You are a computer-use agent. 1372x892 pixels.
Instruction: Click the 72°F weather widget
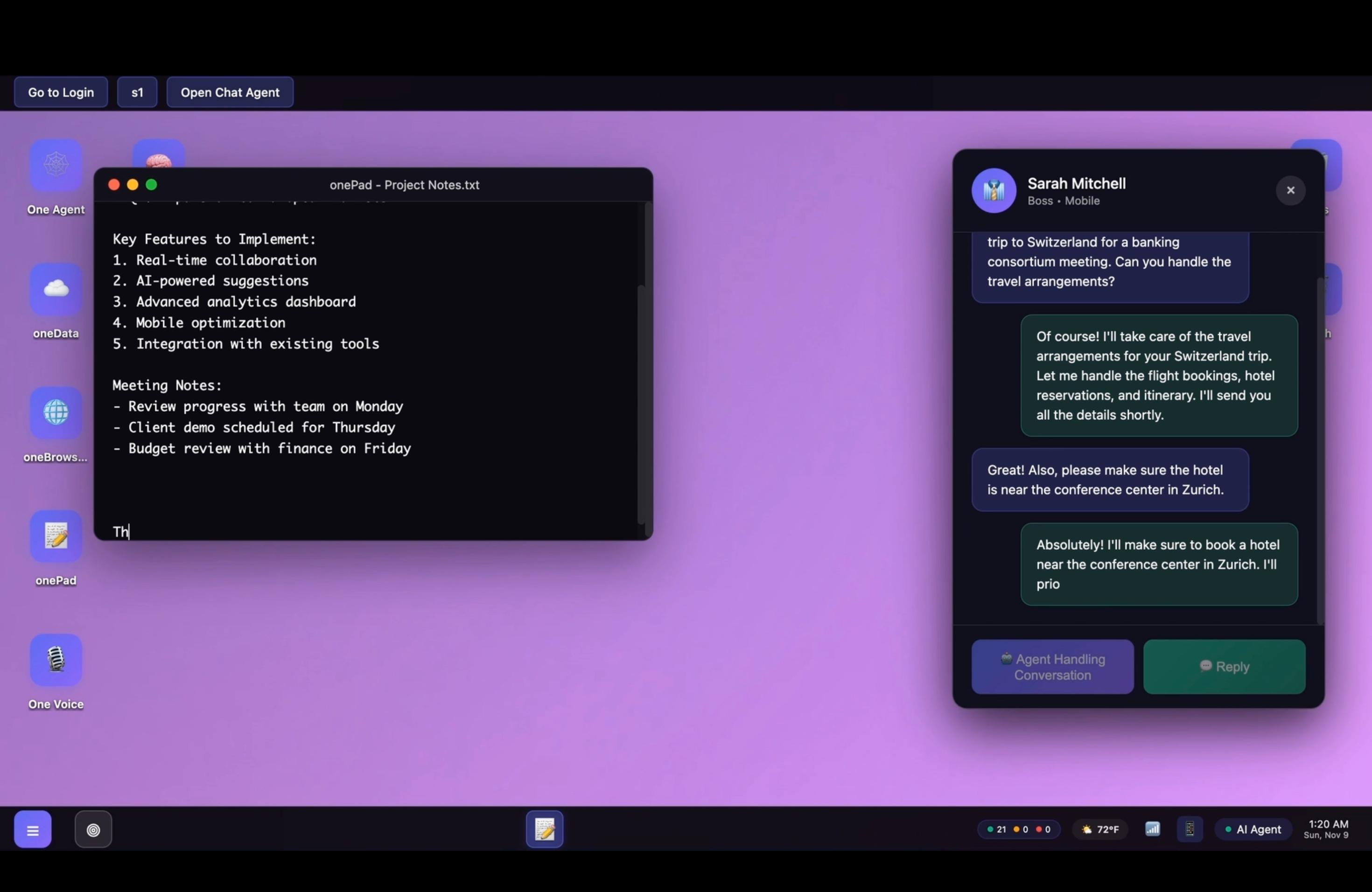coord(1100,829)
